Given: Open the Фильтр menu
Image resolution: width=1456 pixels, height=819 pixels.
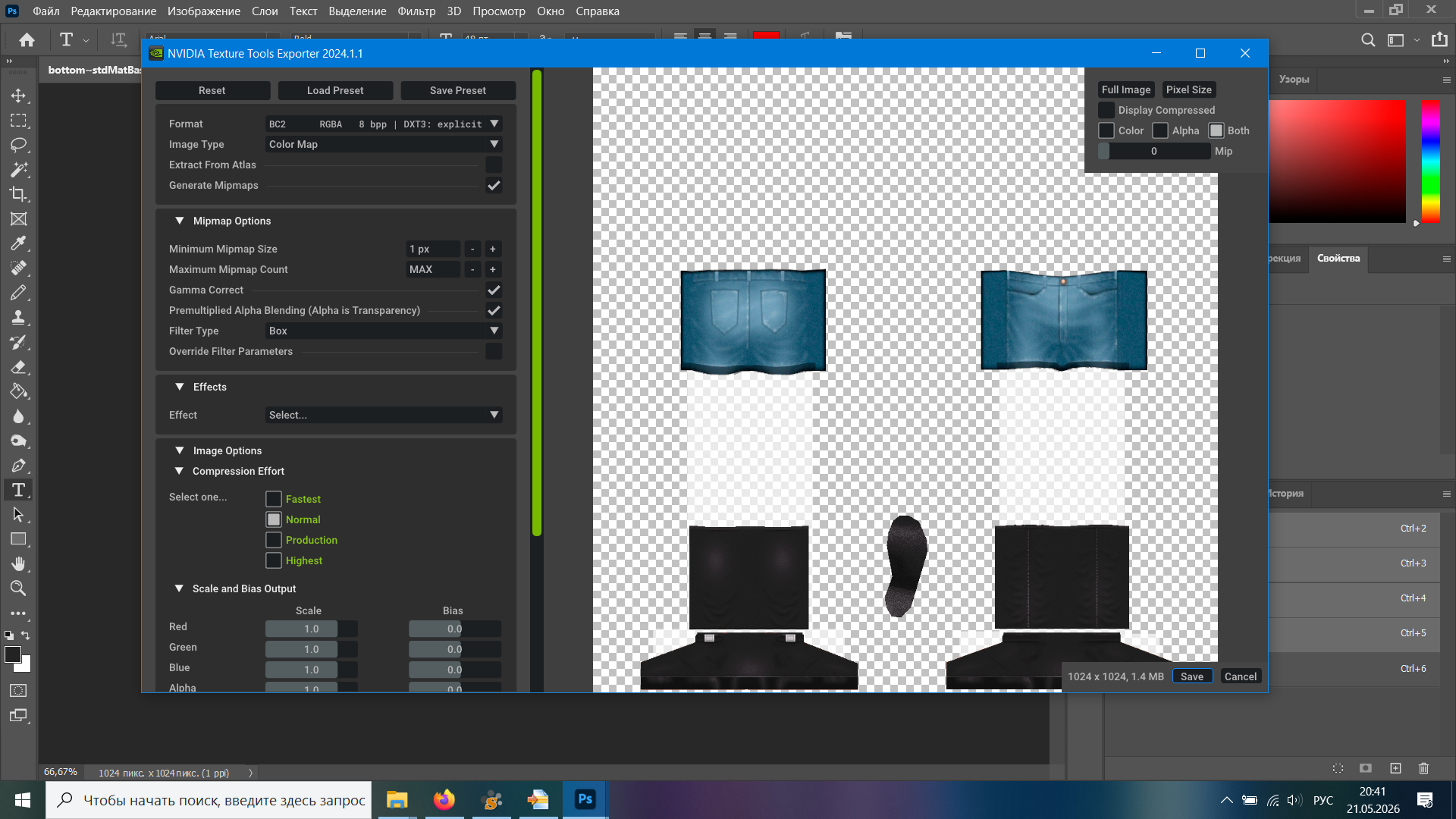Looking at the screenshot, I should 416,11.
